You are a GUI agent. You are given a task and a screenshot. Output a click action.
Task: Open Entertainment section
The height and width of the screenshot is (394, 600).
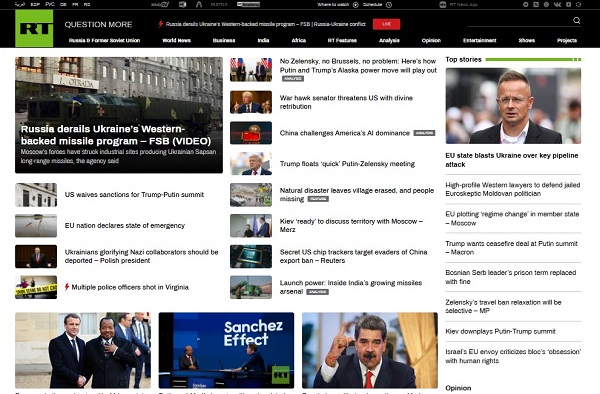tap(479, 40)
